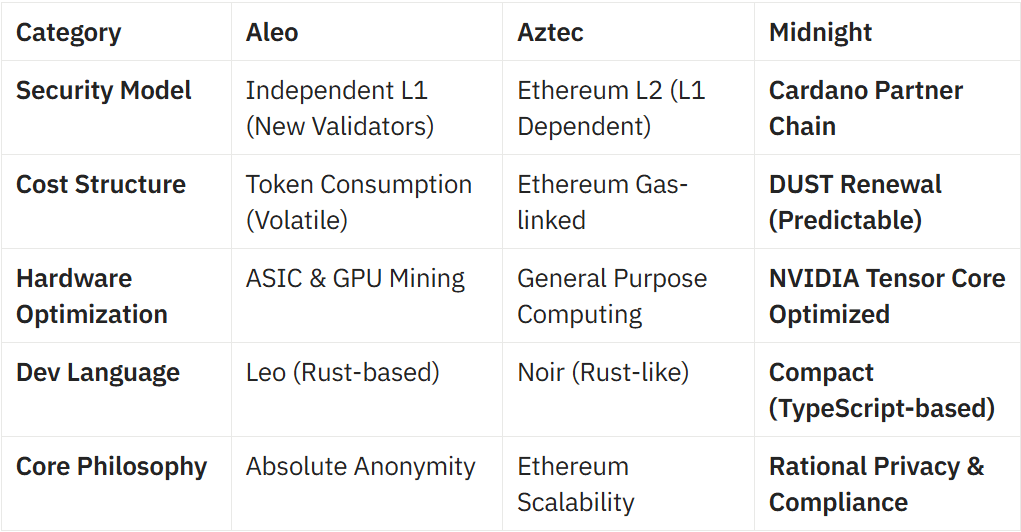Click the Token Consumption (Volatile) cell
1021x532 pixels.
coord(359,202)
